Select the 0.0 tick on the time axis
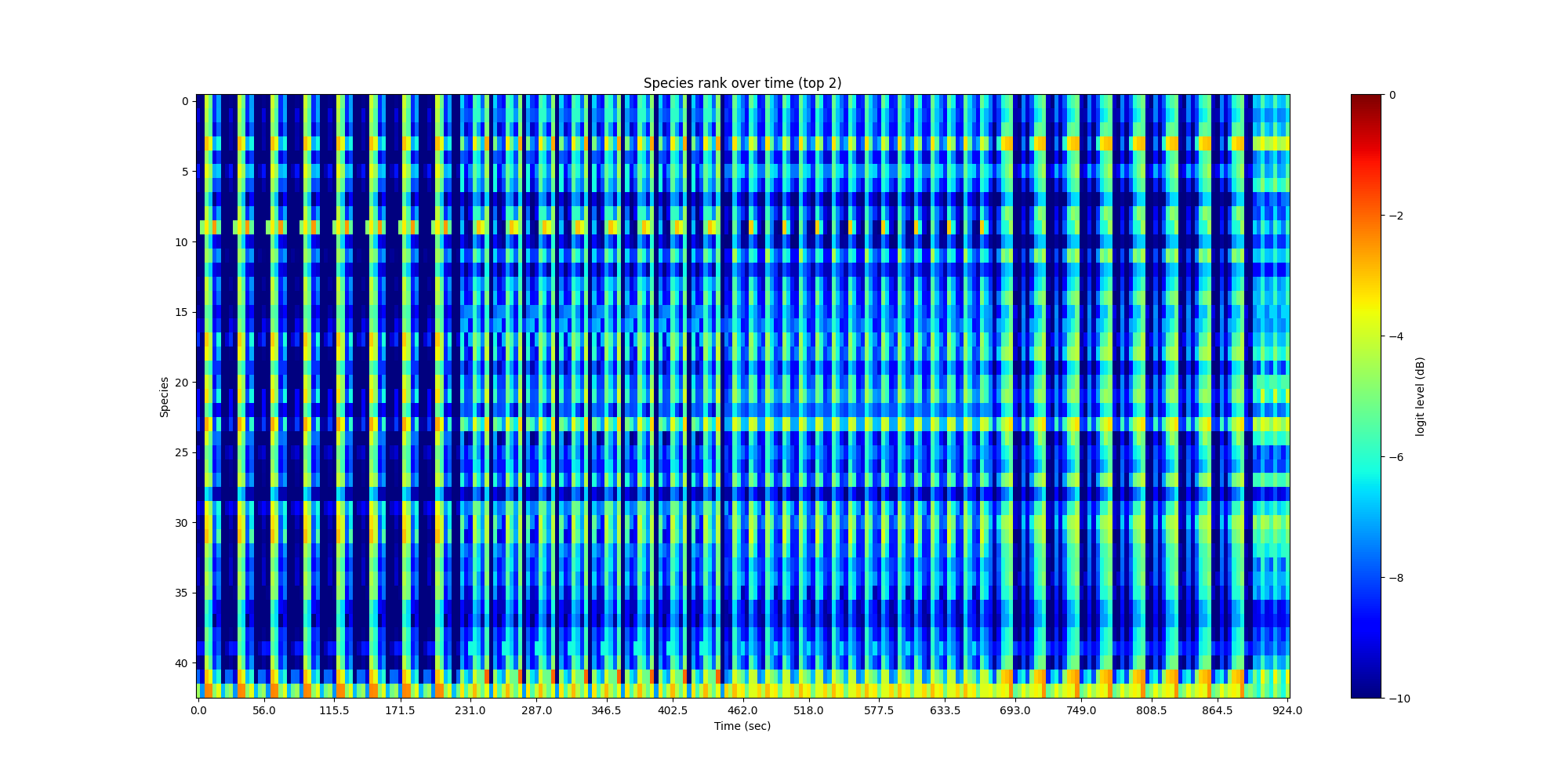This screenshot has width=1568, height=784. click(199, 710)
